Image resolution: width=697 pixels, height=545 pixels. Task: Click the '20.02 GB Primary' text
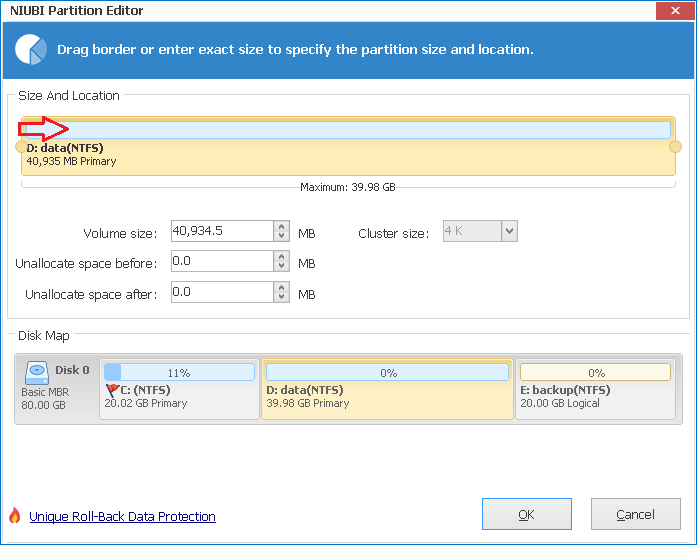pyautogui.click(x=146, y=403)
